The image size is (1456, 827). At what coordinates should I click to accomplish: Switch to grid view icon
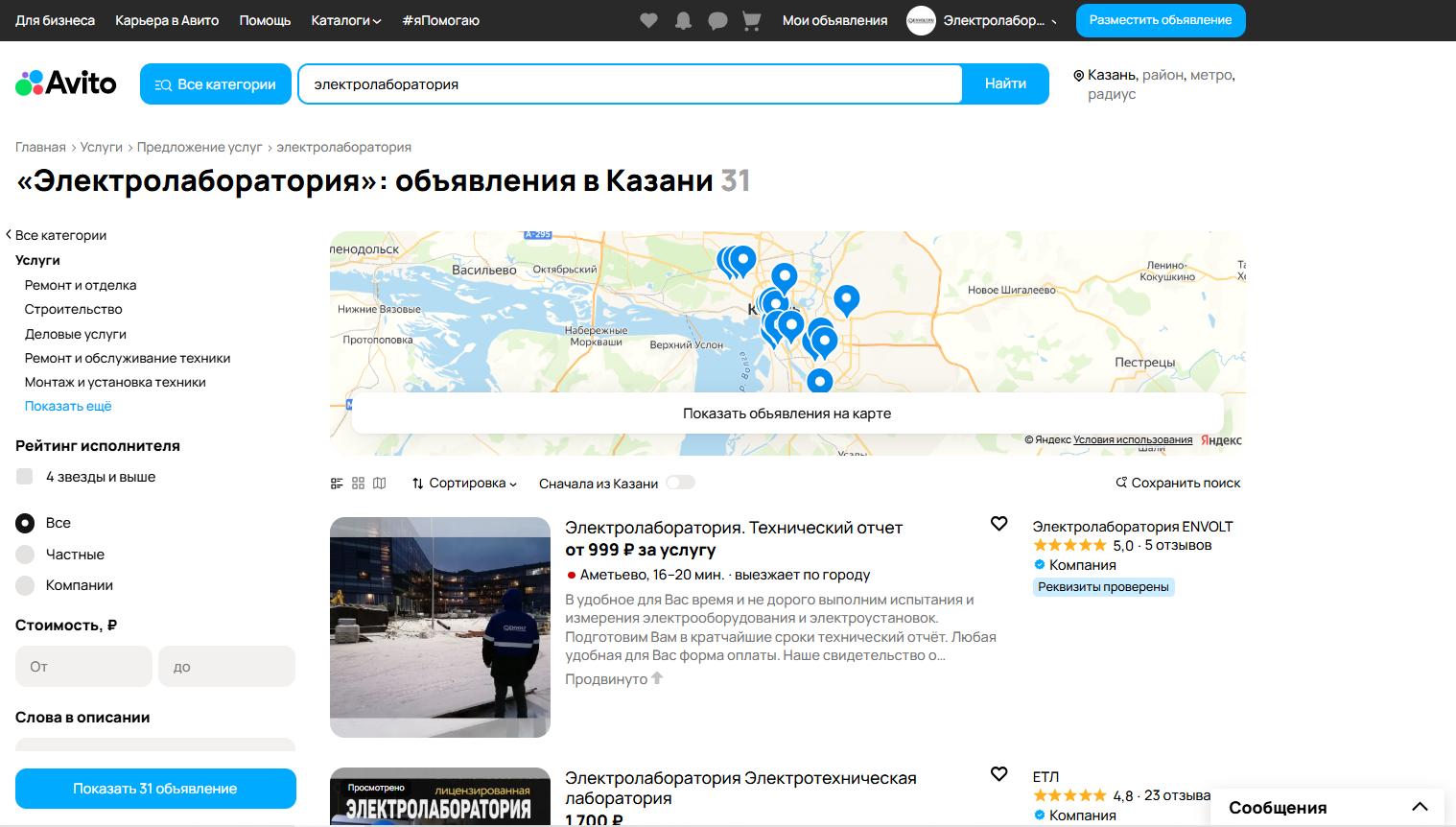[x=358, y=484]
